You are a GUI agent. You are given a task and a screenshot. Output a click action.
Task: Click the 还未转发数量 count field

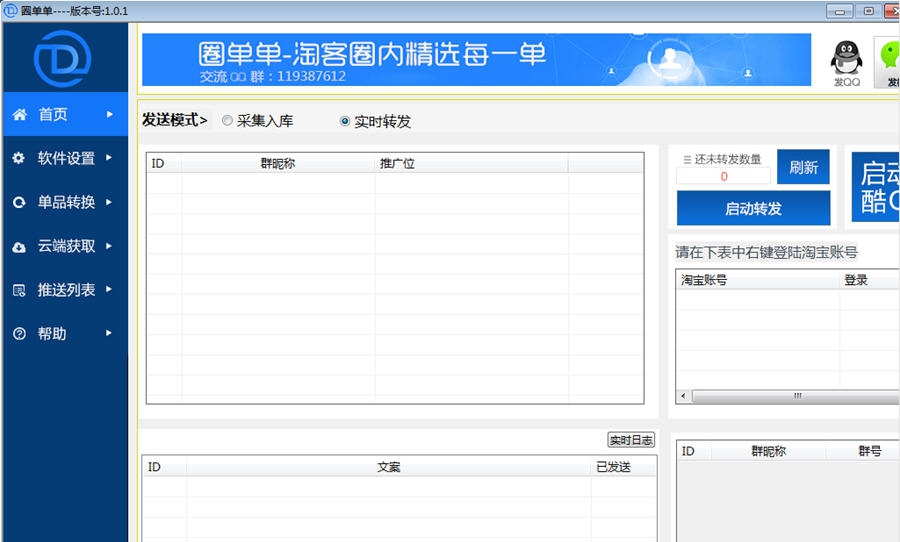pyautogui.click(x=723, y=176)
